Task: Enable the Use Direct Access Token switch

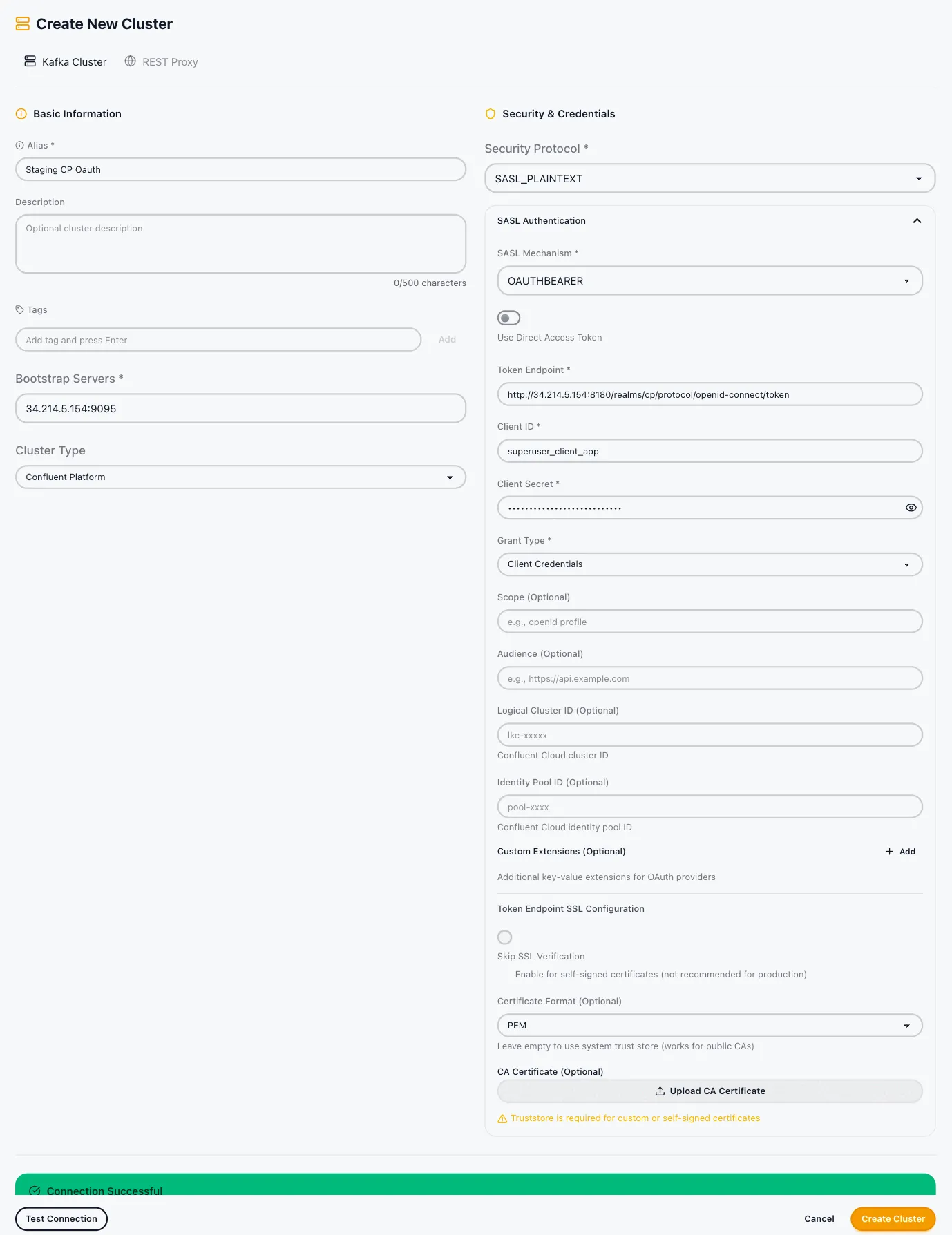Action: [x=508, y=318]
